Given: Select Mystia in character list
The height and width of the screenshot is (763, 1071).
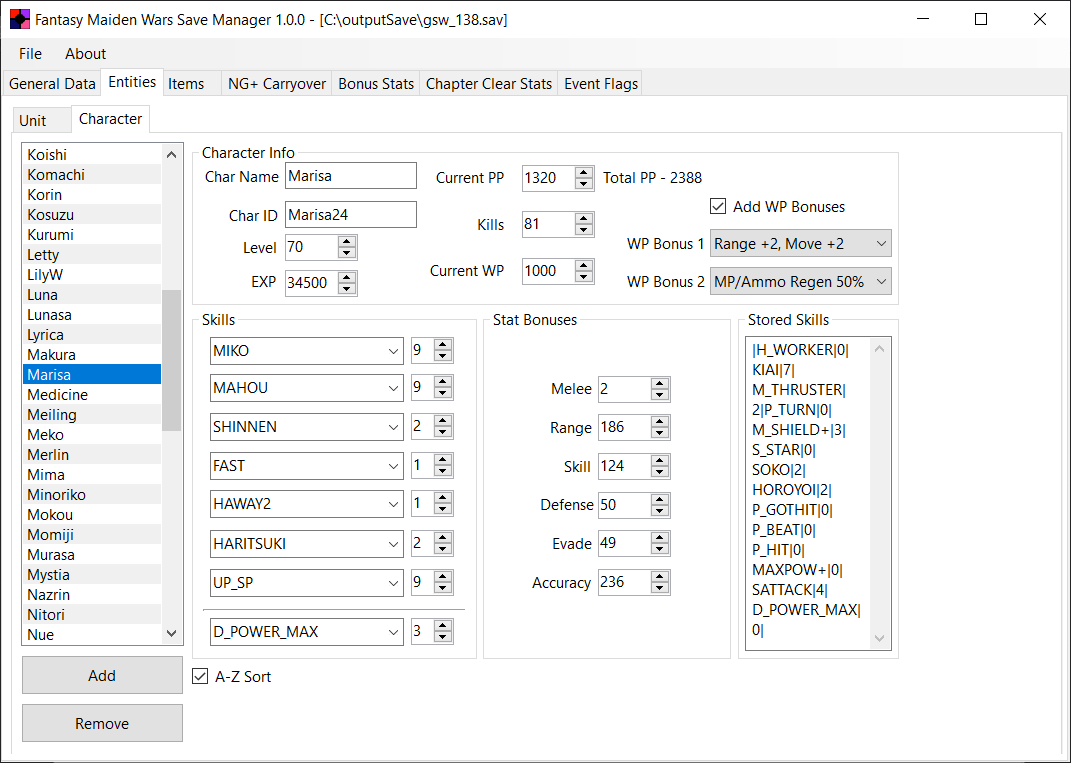Looking at the screenshot, I should 92,574.
